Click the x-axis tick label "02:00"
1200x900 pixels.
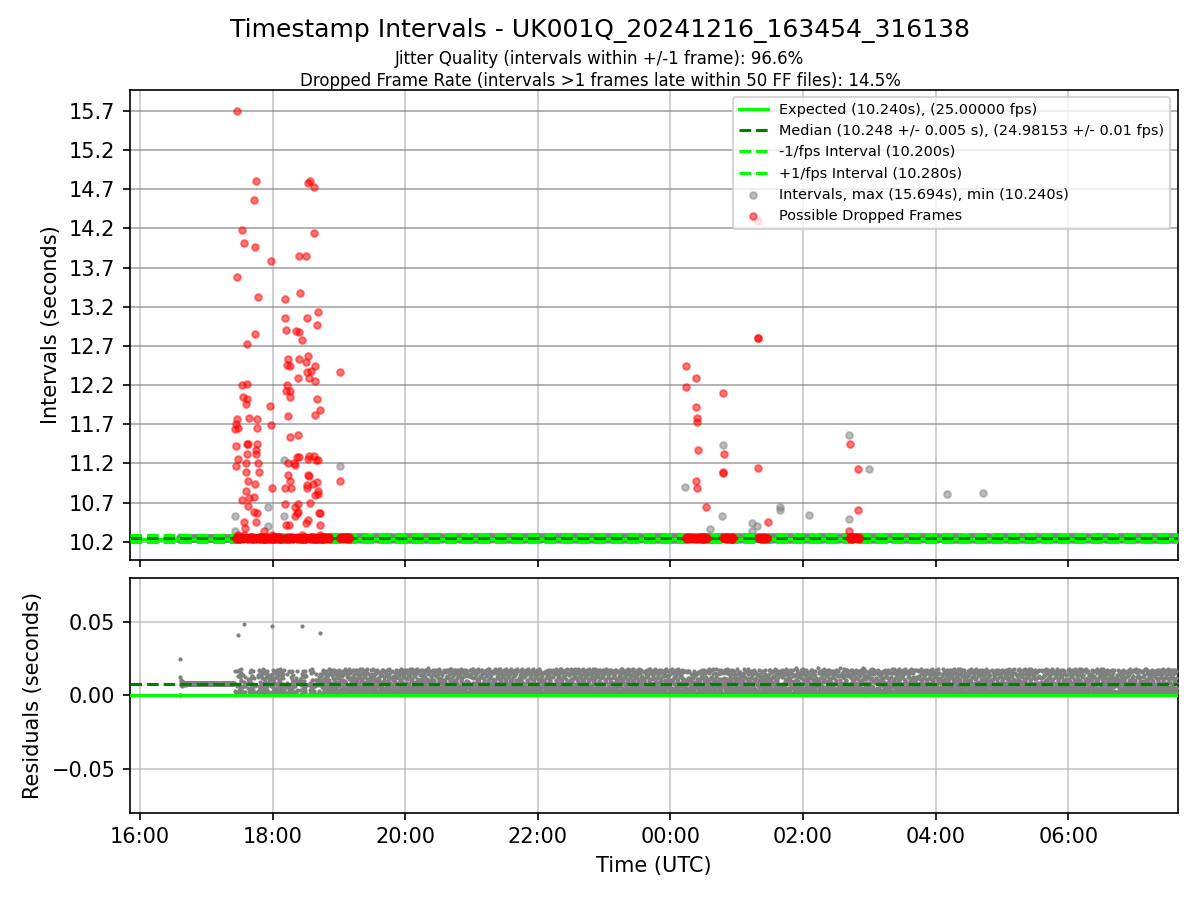click(x=803, y=836)
